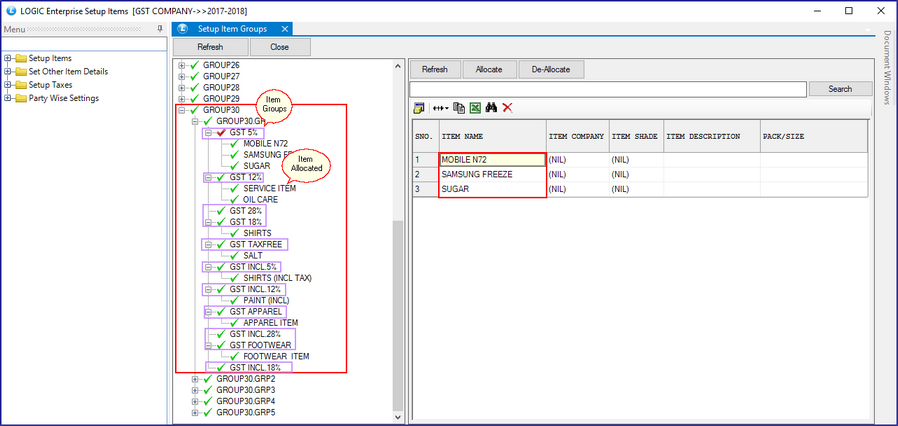898x426 pixels.
Task: Select the PACK/SIZE column header
Action: point(813,137)
